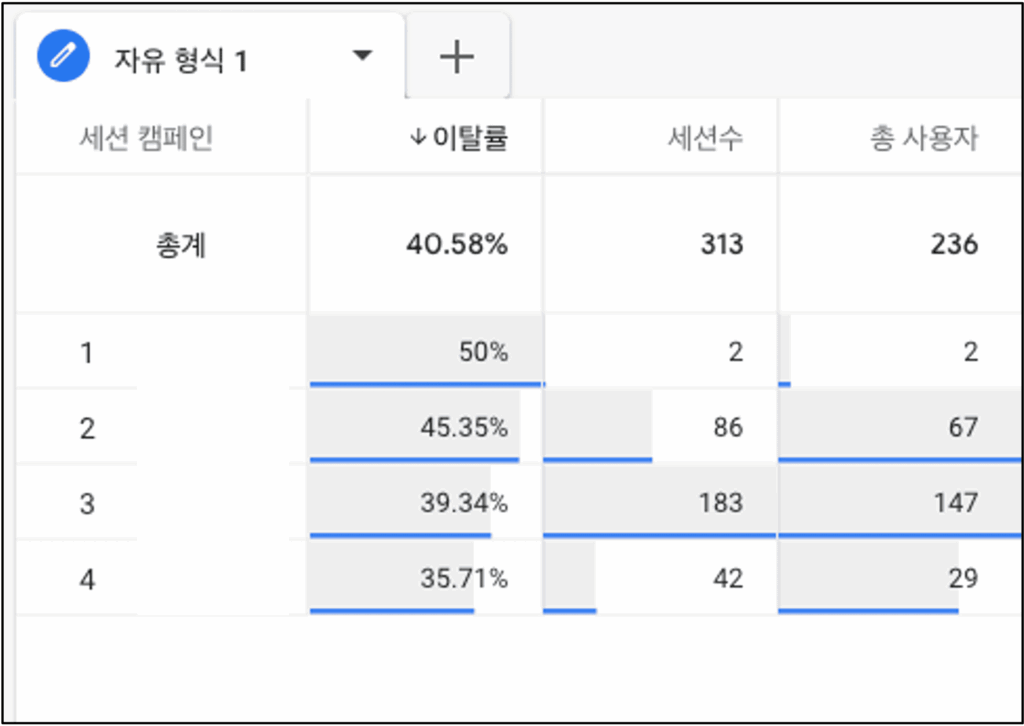Select the 자유 형식 1 tab

180,61
